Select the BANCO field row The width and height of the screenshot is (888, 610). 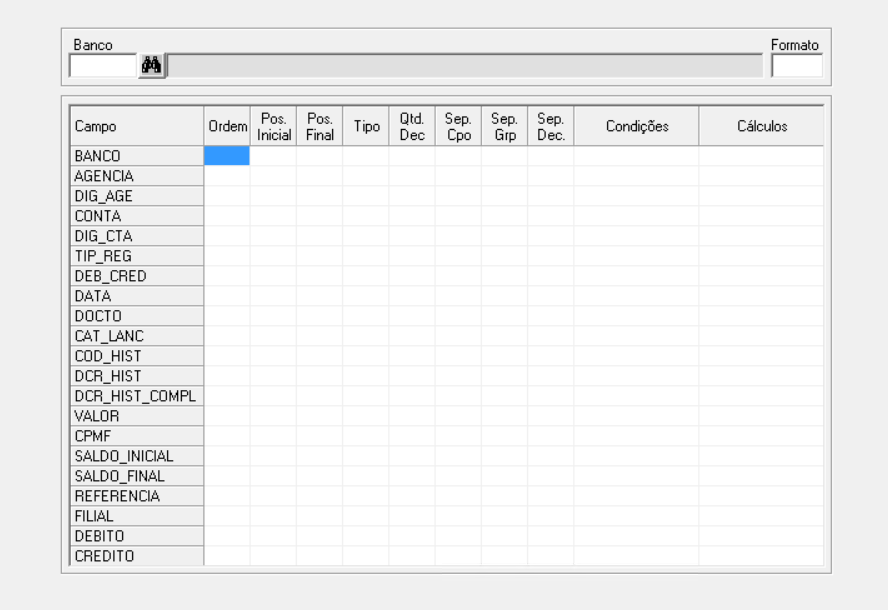tap(136, 156)
